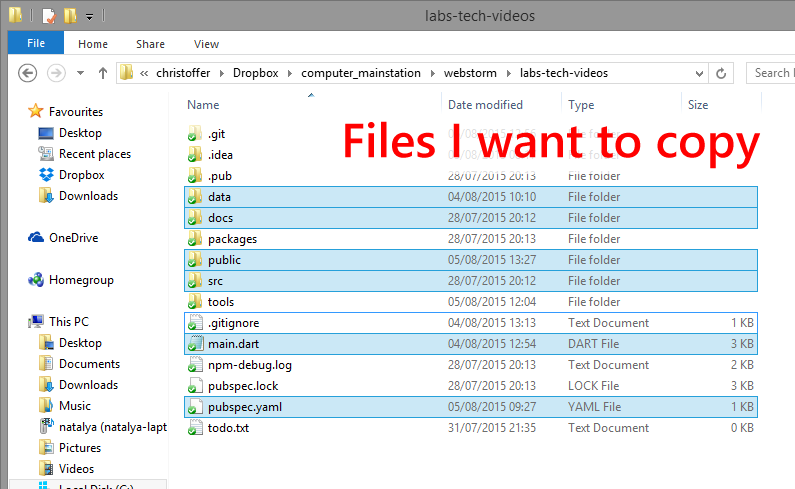Select the .gitignore file icon

pos(195,323)
